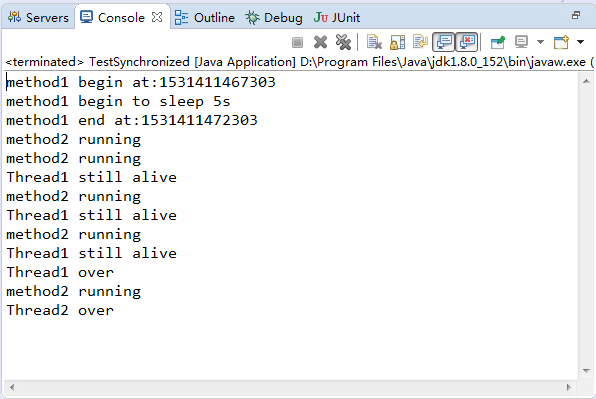The height and width of the screenshot is (399, 596).
Task: Click the horizontal scrollbar left arrow
Action: (12, 387)
